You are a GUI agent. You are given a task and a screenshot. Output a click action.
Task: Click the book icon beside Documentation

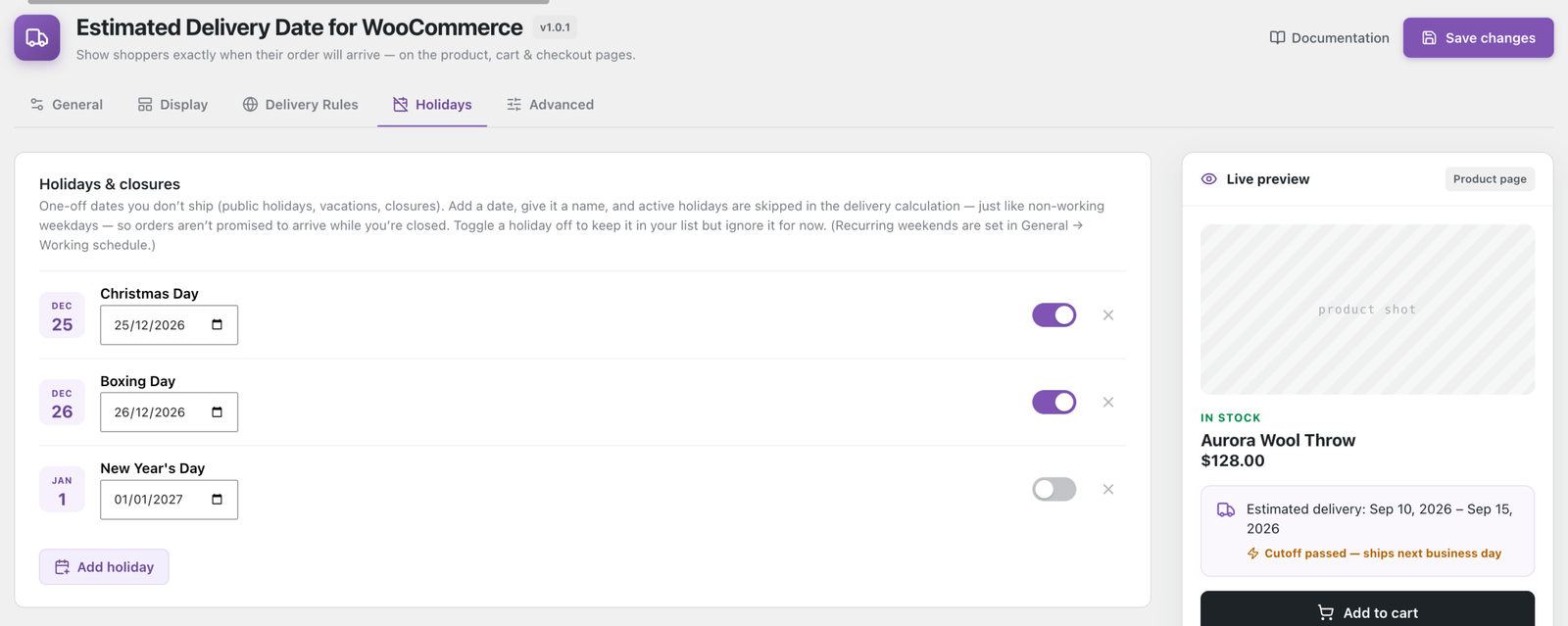click(1277, 38)
